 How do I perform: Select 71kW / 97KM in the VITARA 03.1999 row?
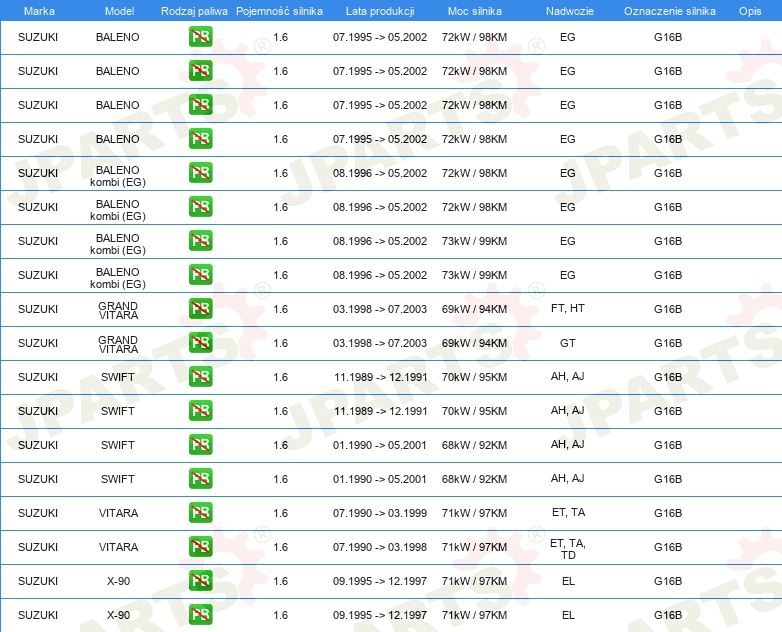click(x=474, y=513)
